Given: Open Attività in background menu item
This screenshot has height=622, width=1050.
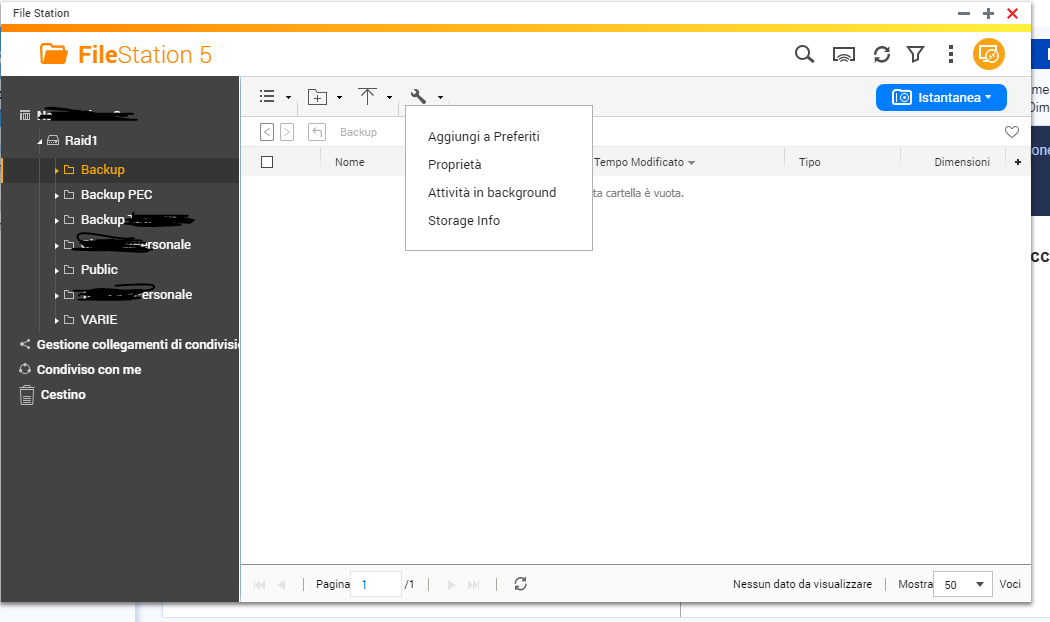Looking at the screenshot, I should pyautogui.click(x=491, y=193).
